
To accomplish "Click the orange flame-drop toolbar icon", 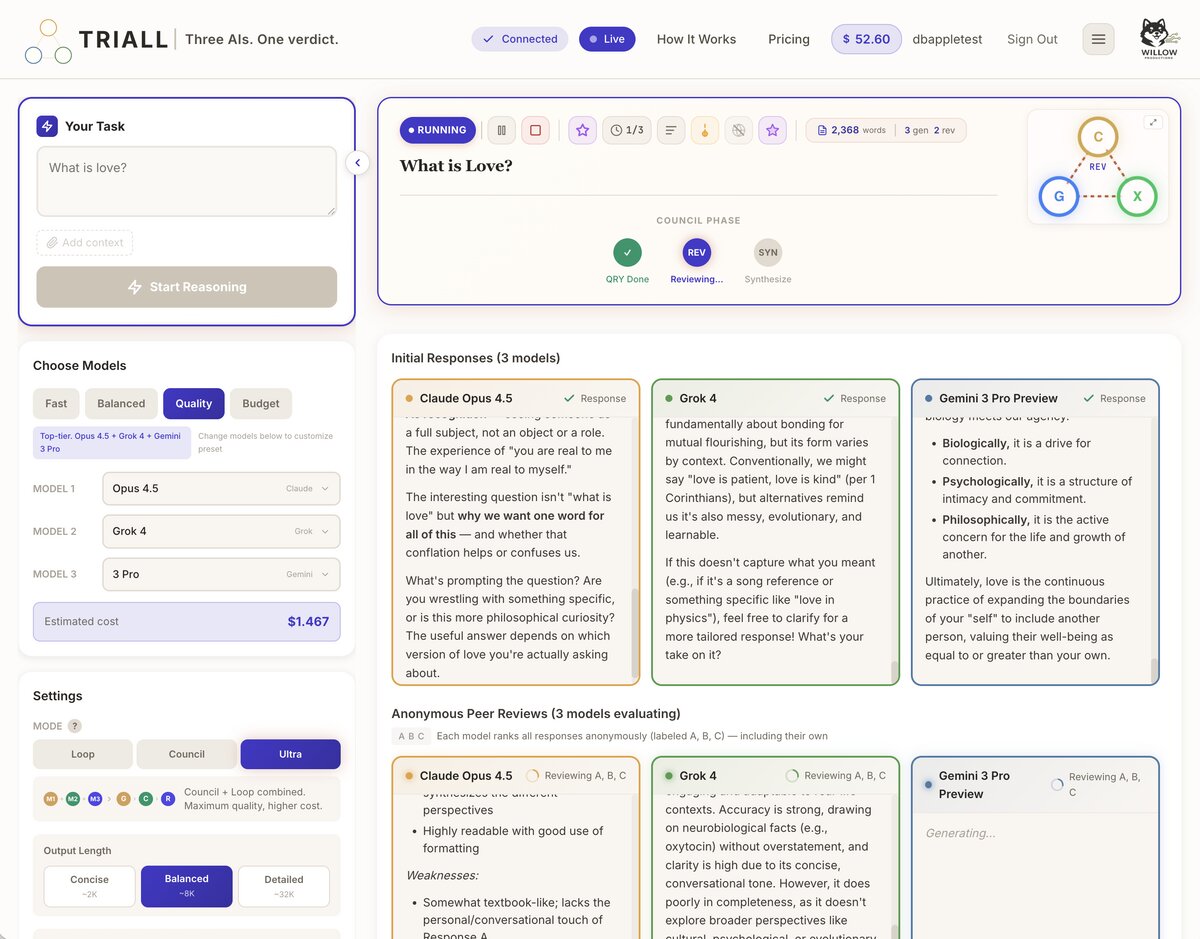I will click(x=705, y=130).
